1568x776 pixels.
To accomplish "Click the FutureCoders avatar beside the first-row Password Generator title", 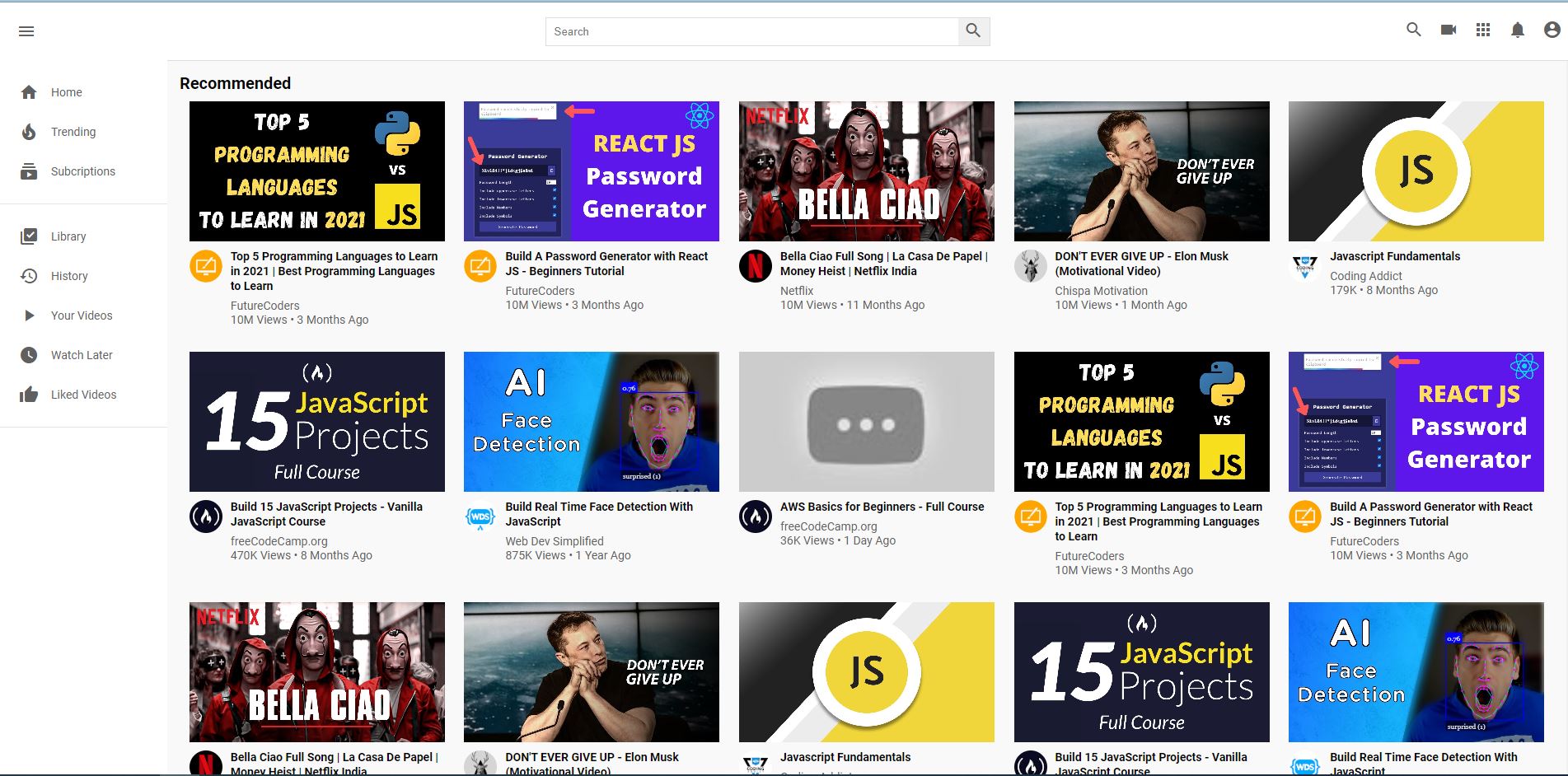I will [480, 266].
